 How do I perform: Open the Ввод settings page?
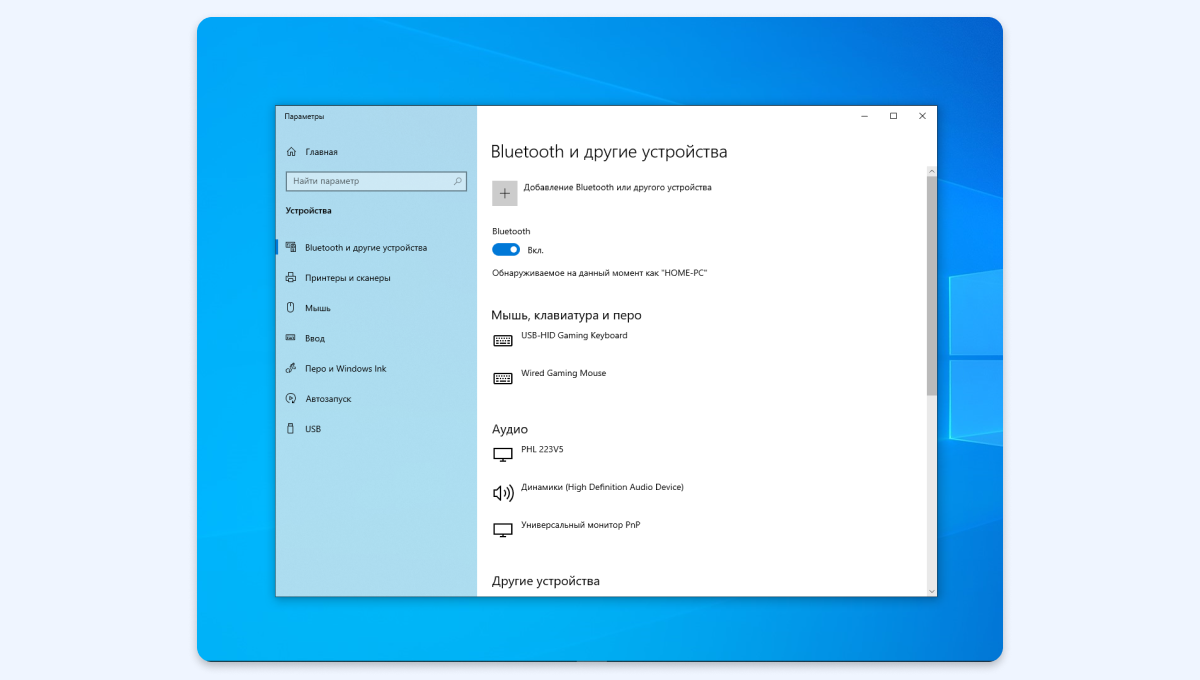315,338
